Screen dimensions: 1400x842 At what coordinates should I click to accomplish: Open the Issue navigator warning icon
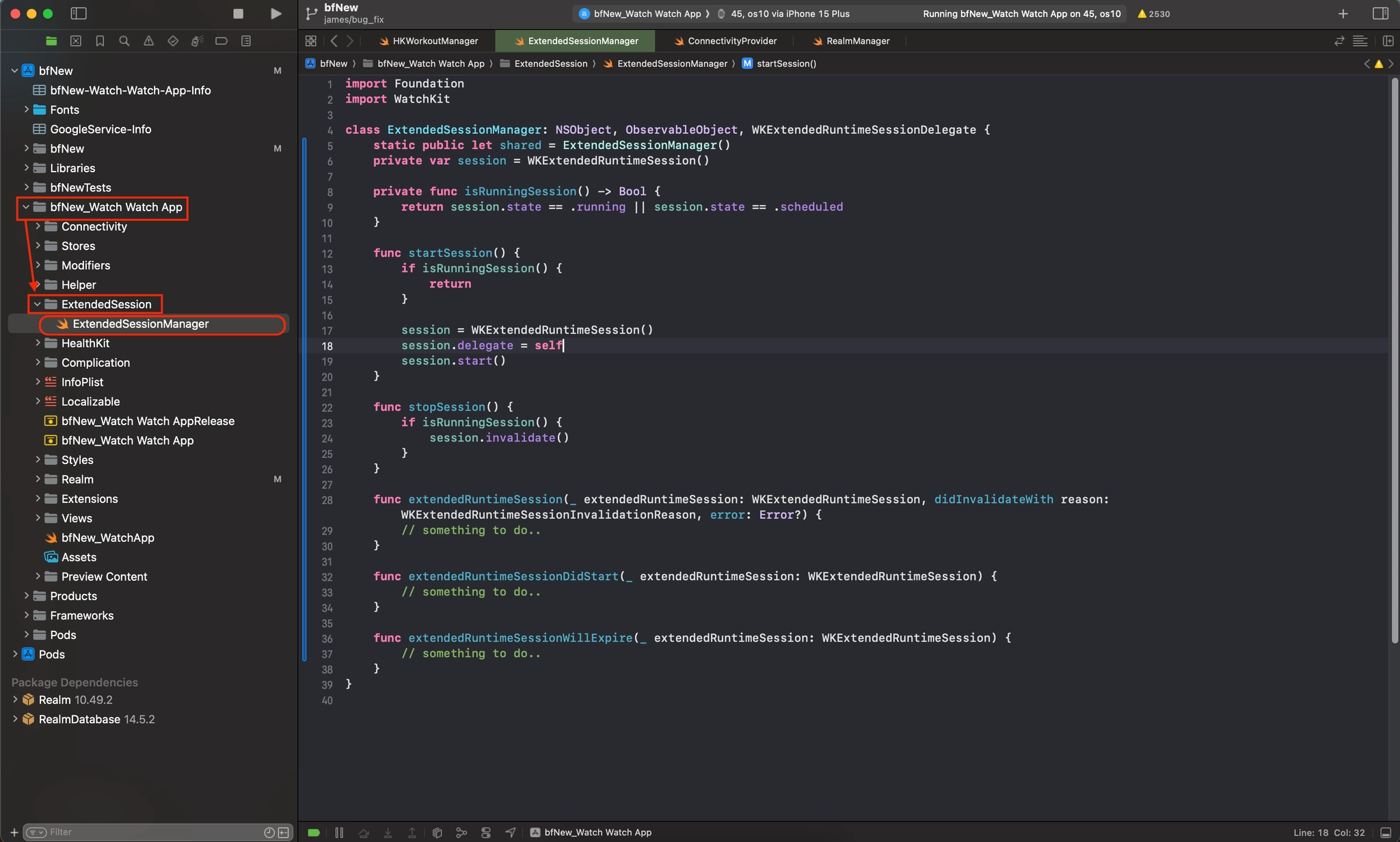[148, 41]
